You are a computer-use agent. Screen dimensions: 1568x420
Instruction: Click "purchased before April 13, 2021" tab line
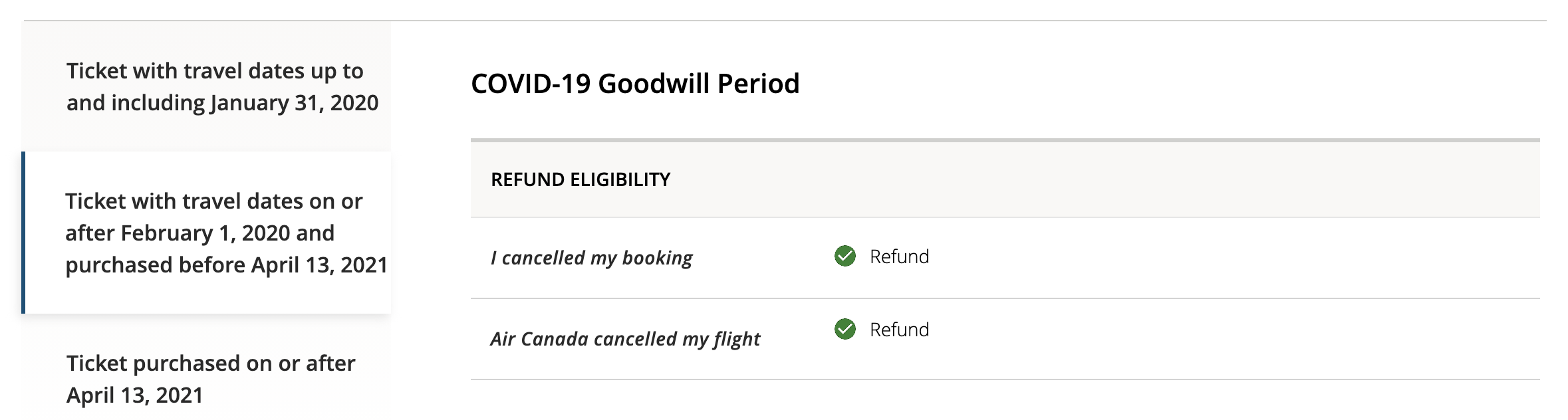pos(226,265)
